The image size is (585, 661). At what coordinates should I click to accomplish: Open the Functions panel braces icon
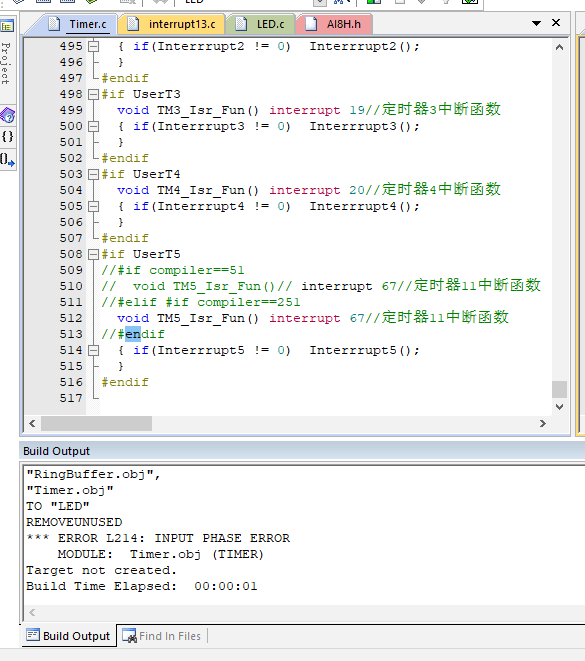point(7,137)
